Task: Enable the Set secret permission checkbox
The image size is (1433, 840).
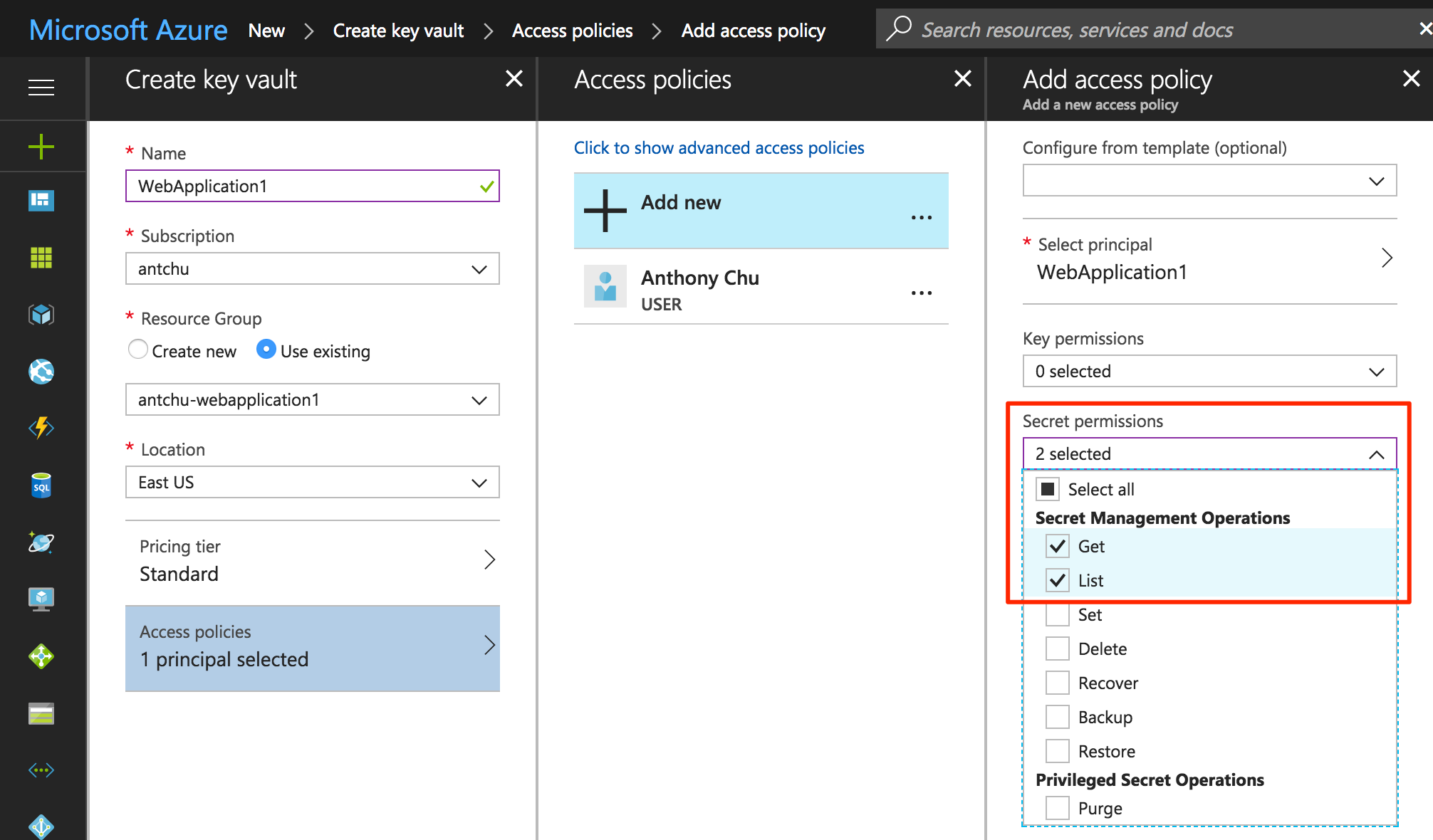Action: click(x=1058, y=614)
